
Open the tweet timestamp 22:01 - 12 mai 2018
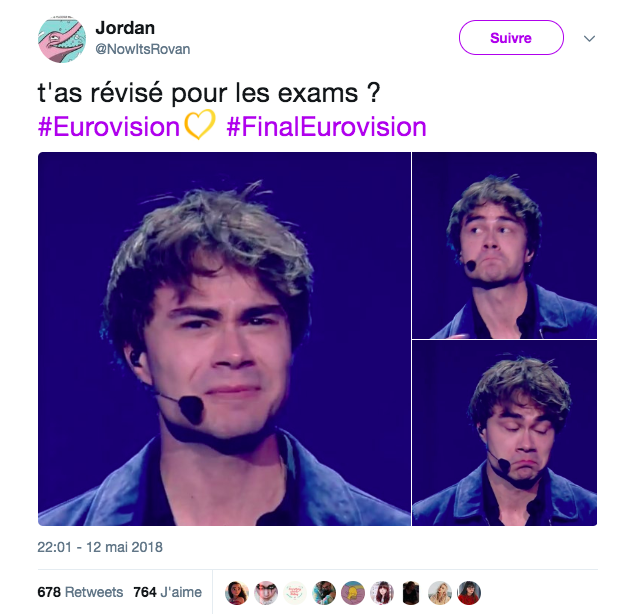coord(100,547)
